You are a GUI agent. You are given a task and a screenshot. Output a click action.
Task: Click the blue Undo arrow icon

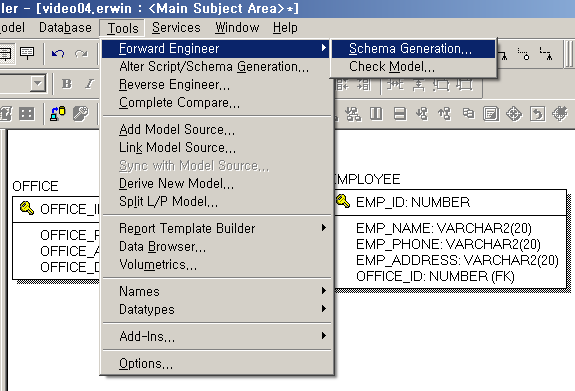(x=58, y=54)
